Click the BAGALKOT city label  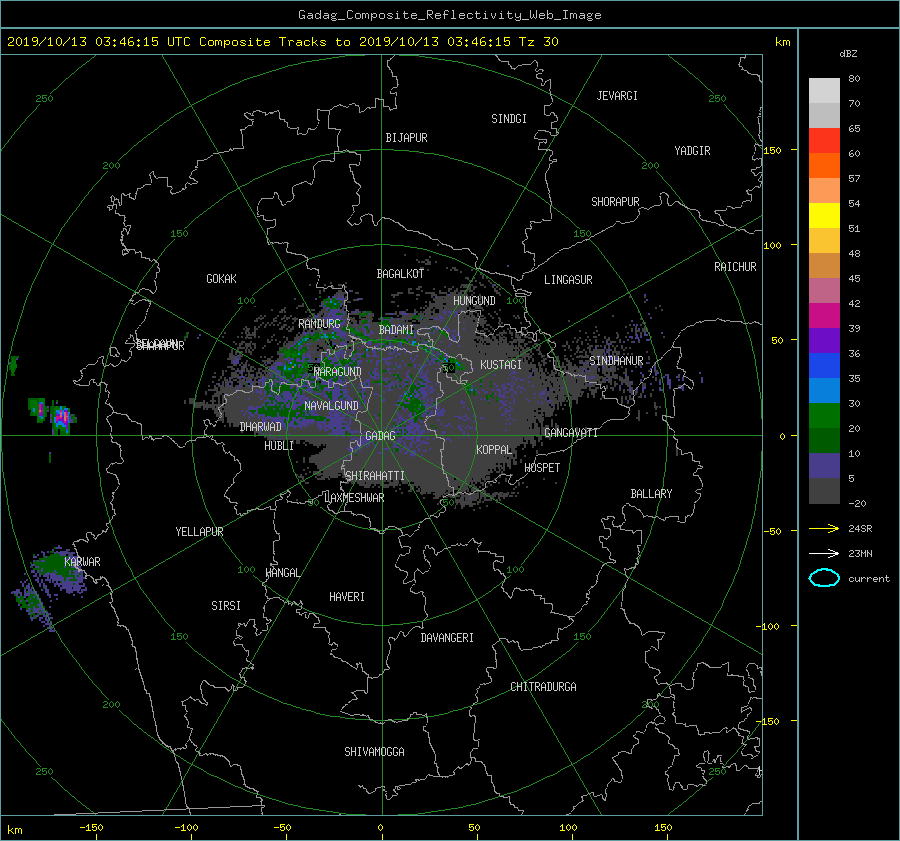[x=400, y=274]
